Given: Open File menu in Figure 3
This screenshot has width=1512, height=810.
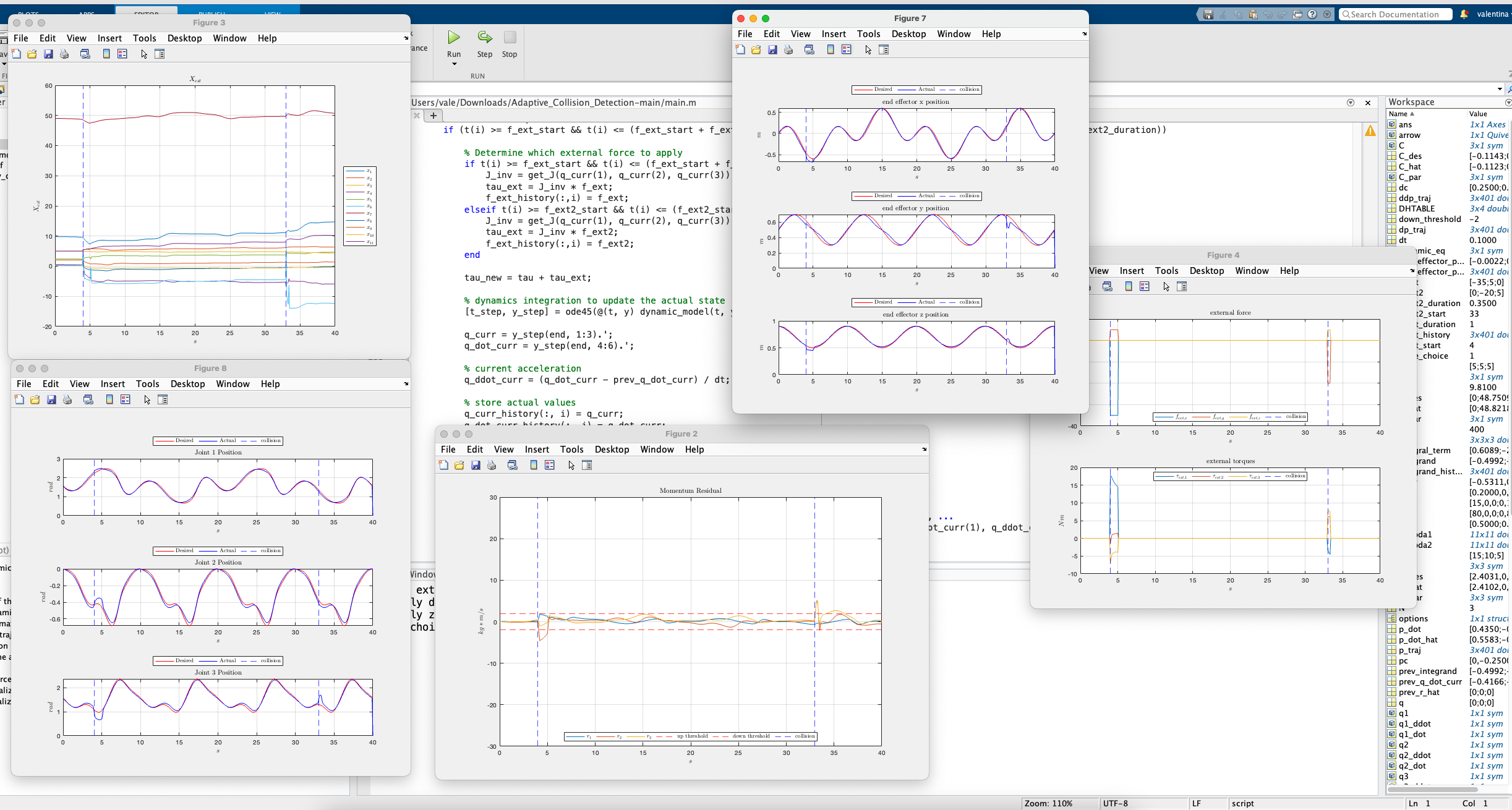Looking at the screenshot, I should click(21, 38).
